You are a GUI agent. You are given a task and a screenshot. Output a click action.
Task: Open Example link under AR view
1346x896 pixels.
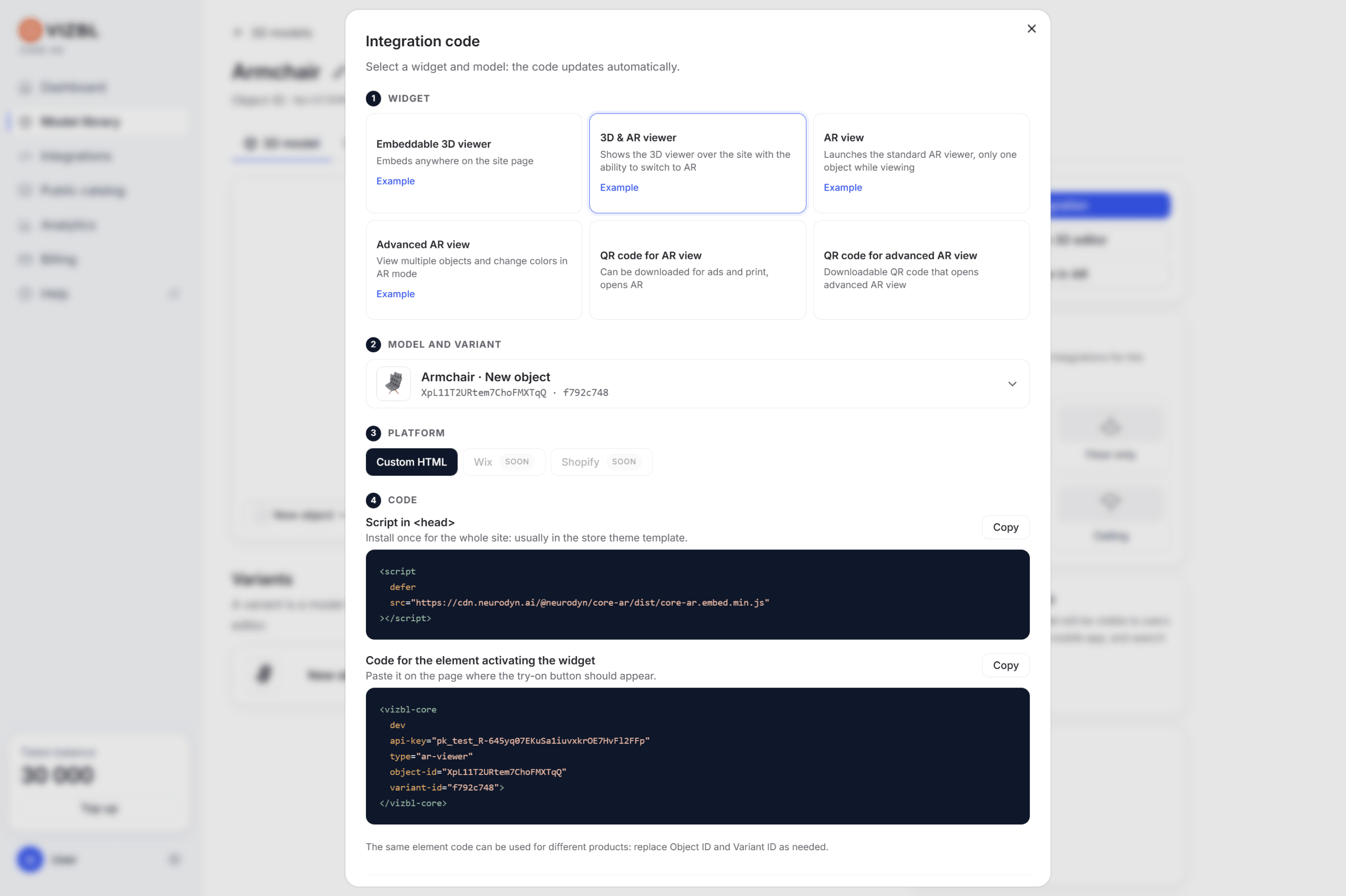click(x=843, y=188)
